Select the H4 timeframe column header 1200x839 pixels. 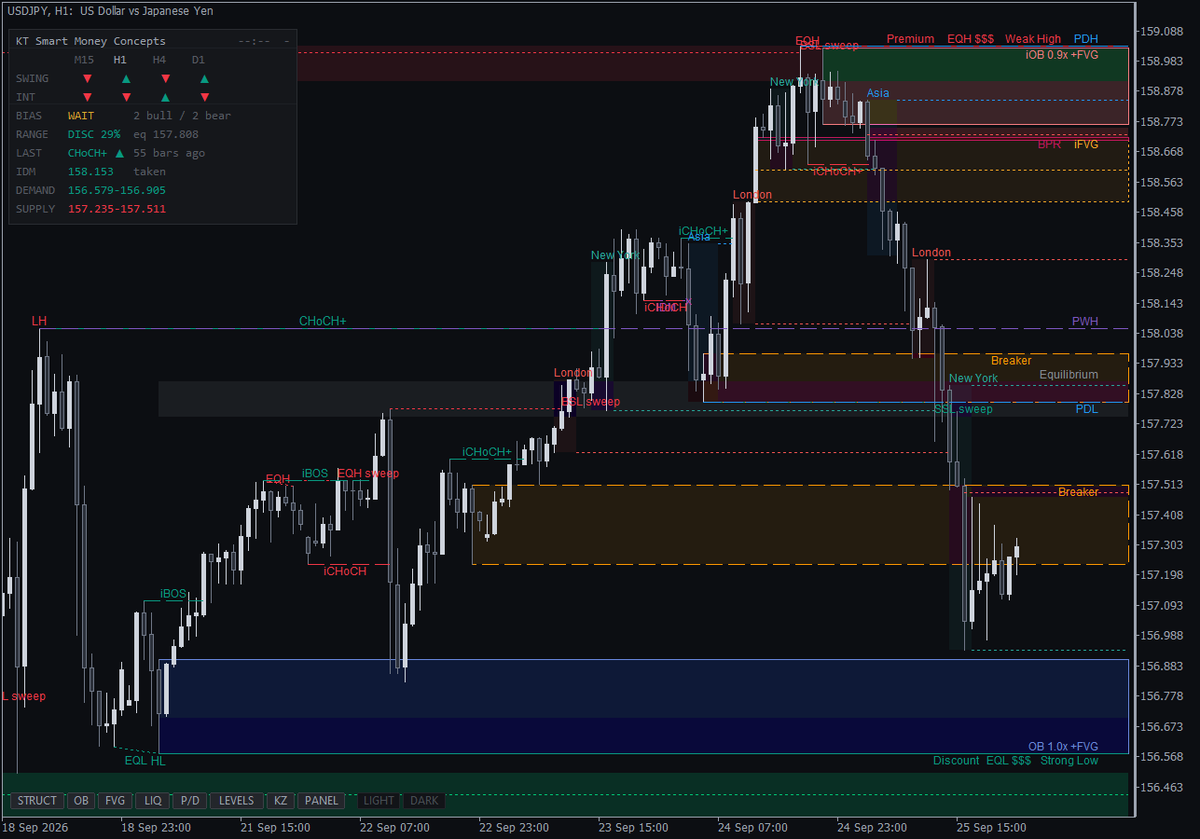160,60
